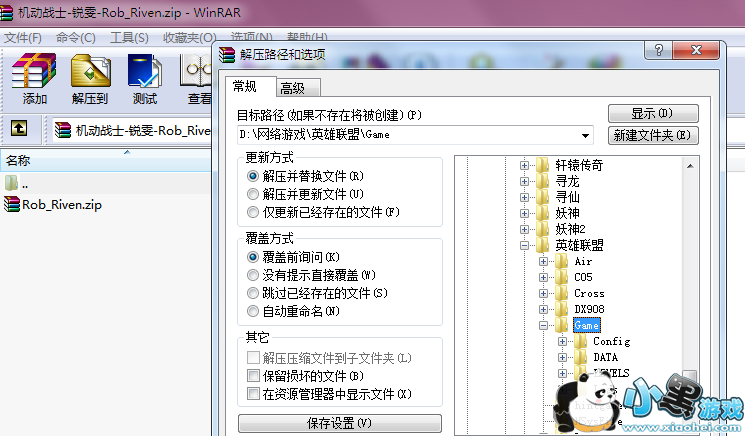Click the DATA folder icon in tree
The height and width of the screenshot is (436, 745).
(581, 357)
